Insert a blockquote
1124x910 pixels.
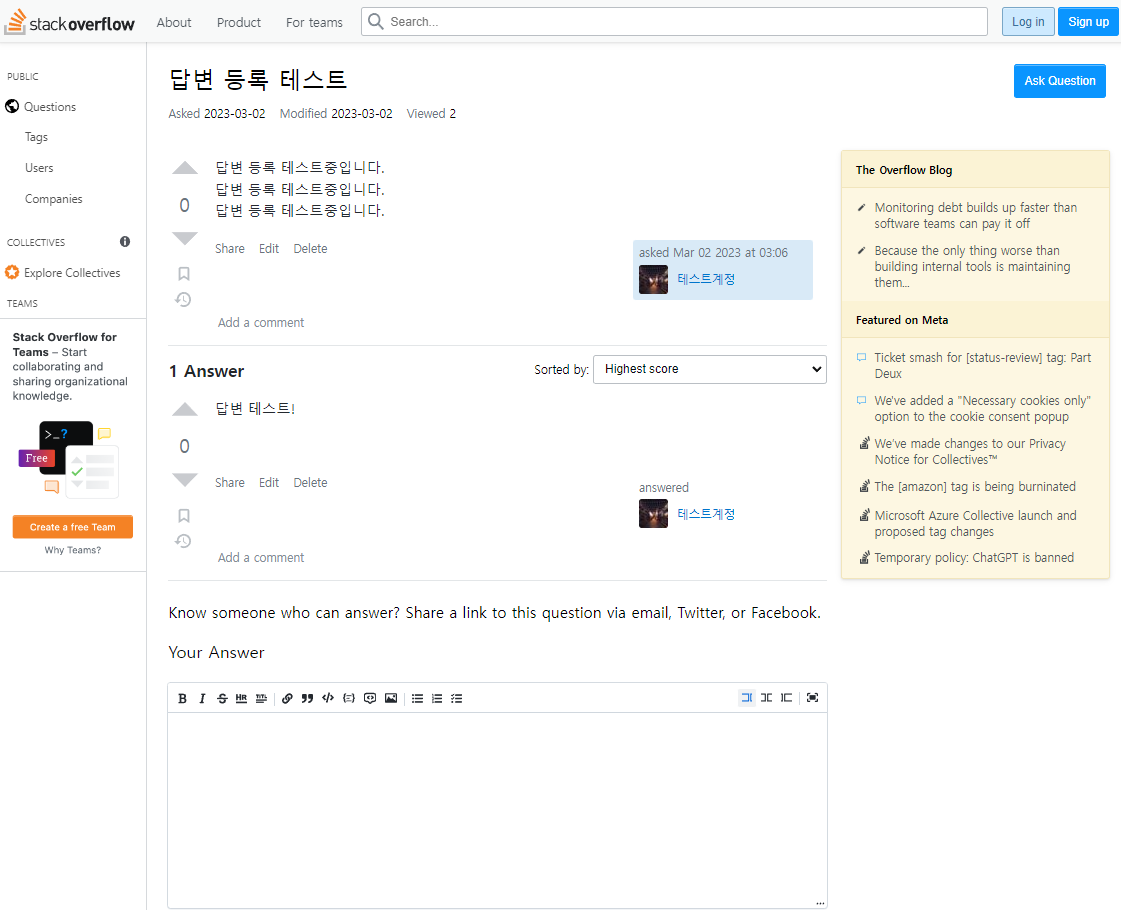308,698
